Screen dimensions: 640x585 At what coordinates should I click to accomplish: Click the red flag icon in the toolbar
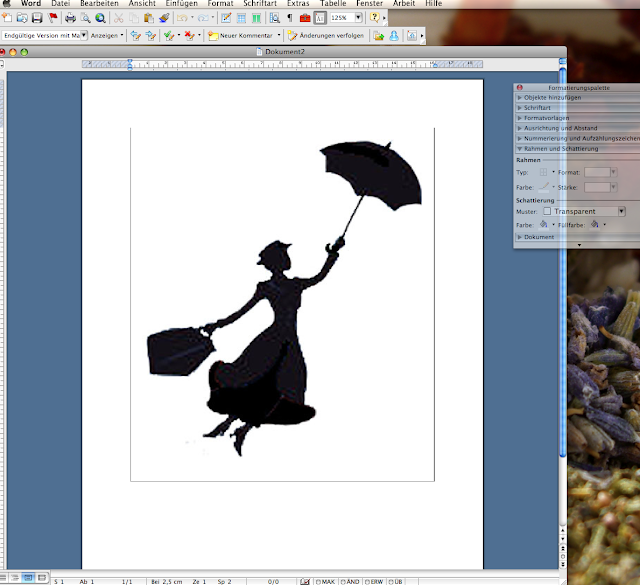(x=53, y=18)
